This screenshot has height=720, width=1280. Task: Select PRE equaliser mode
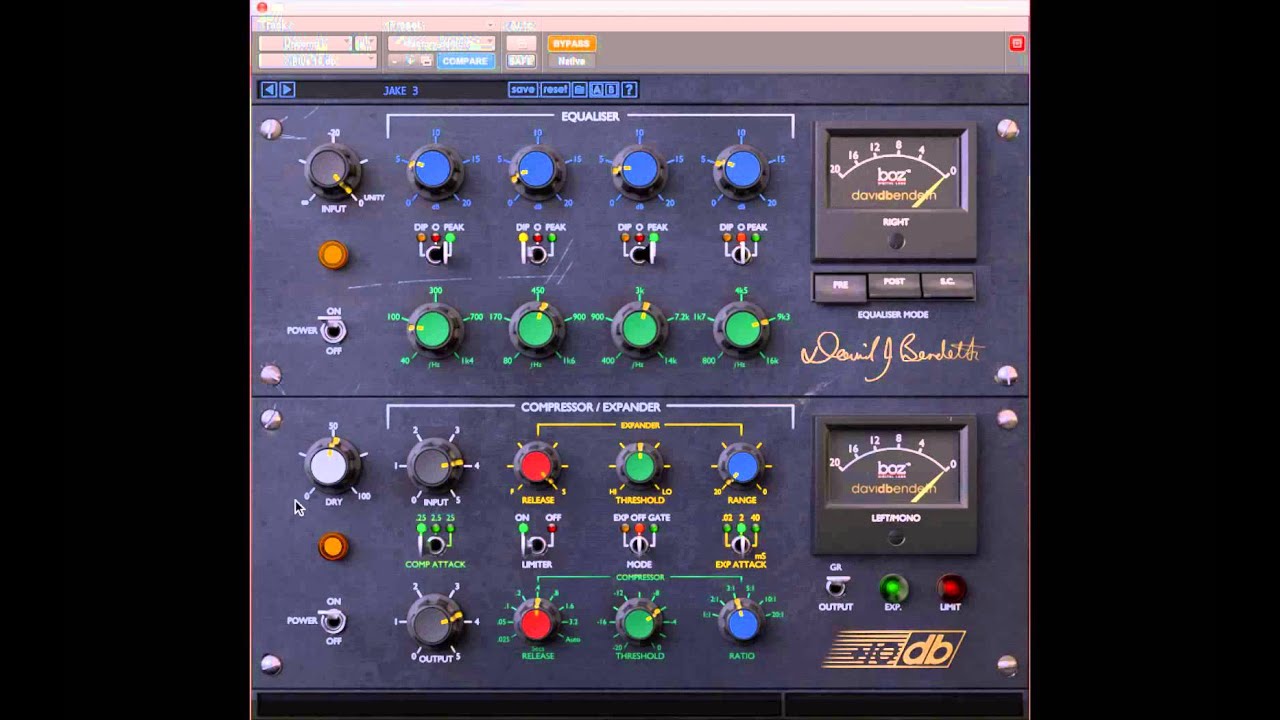(840, 285)
